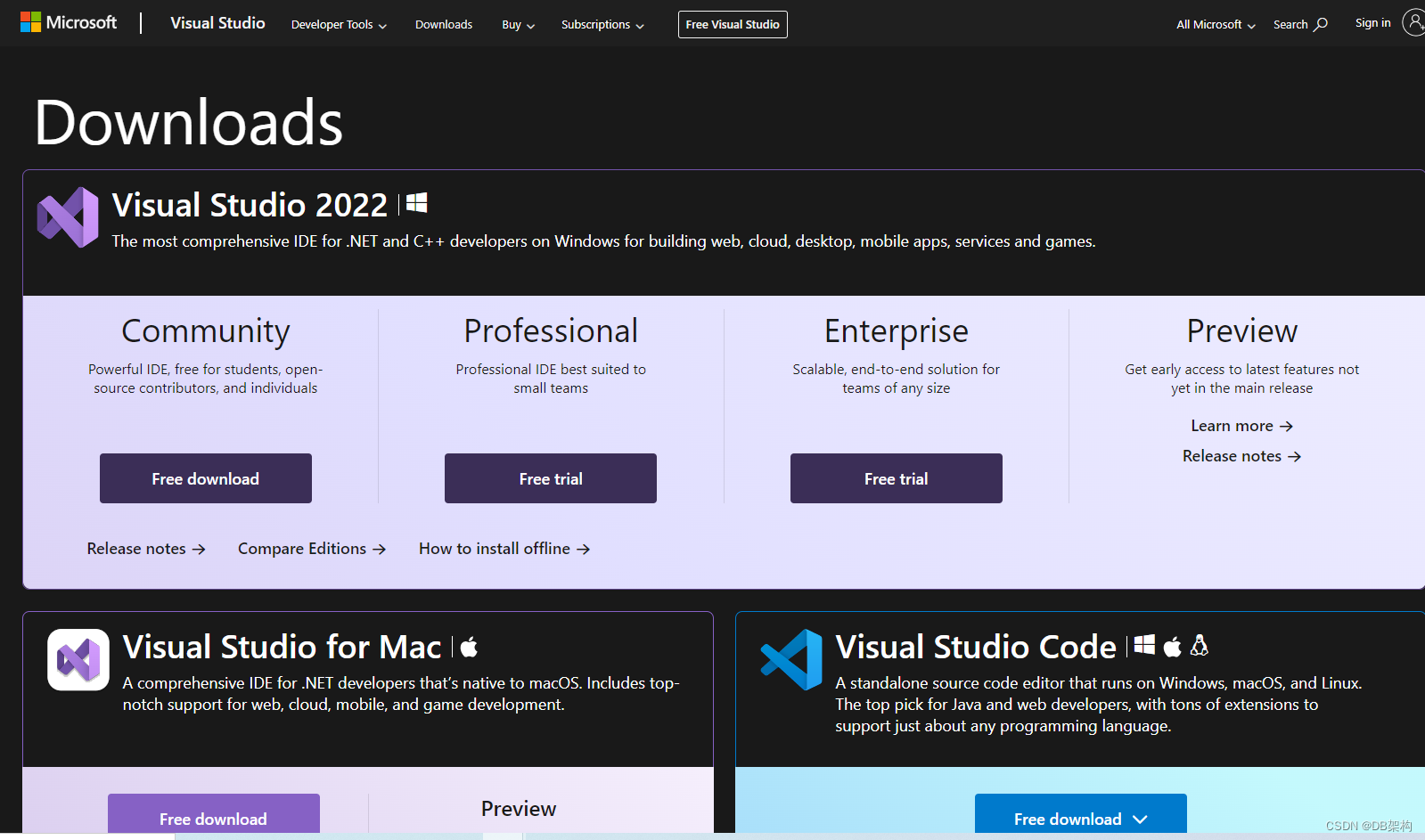
Task: Click the Linux penguin icon beside Visual Studio Code
Action: pos(1200,645)
